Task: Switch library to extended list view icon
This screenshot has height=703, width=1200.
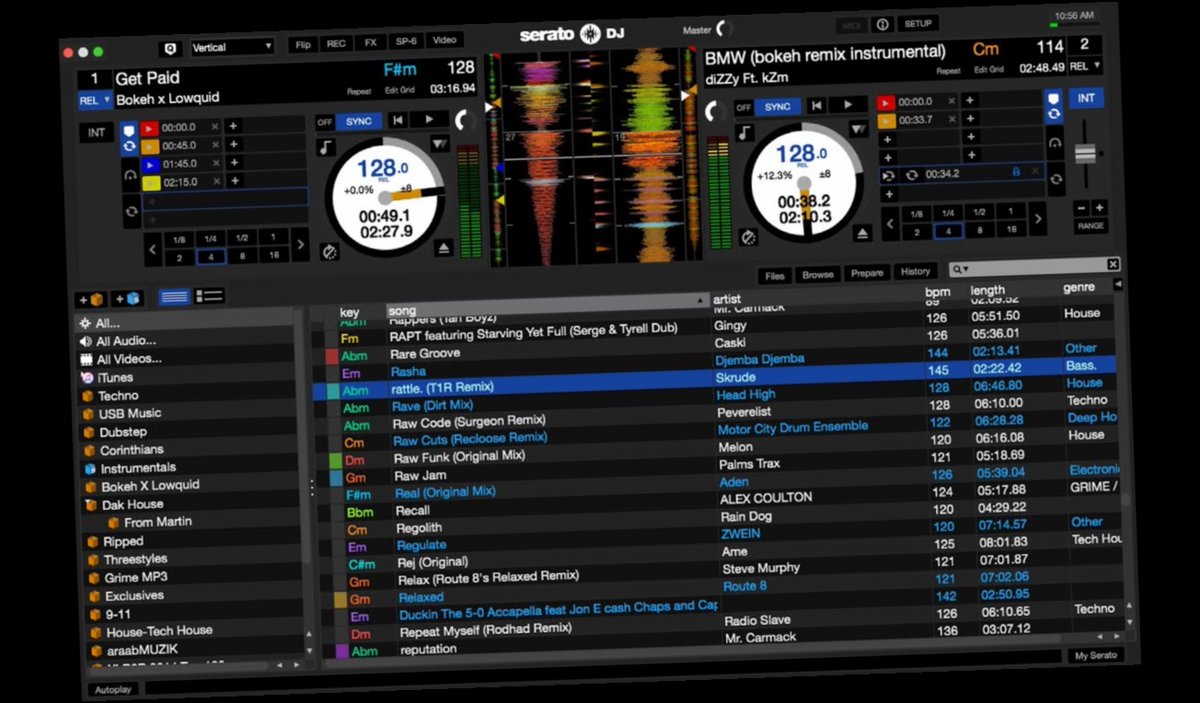Action: click(209, 296)
